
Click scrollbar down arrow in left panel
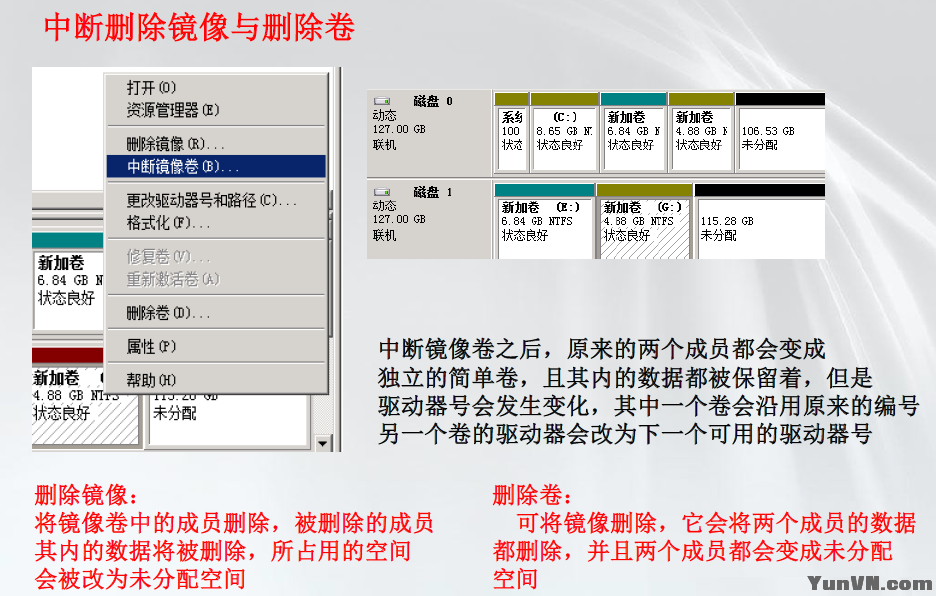pyautogui.click(x=323, y=443)
